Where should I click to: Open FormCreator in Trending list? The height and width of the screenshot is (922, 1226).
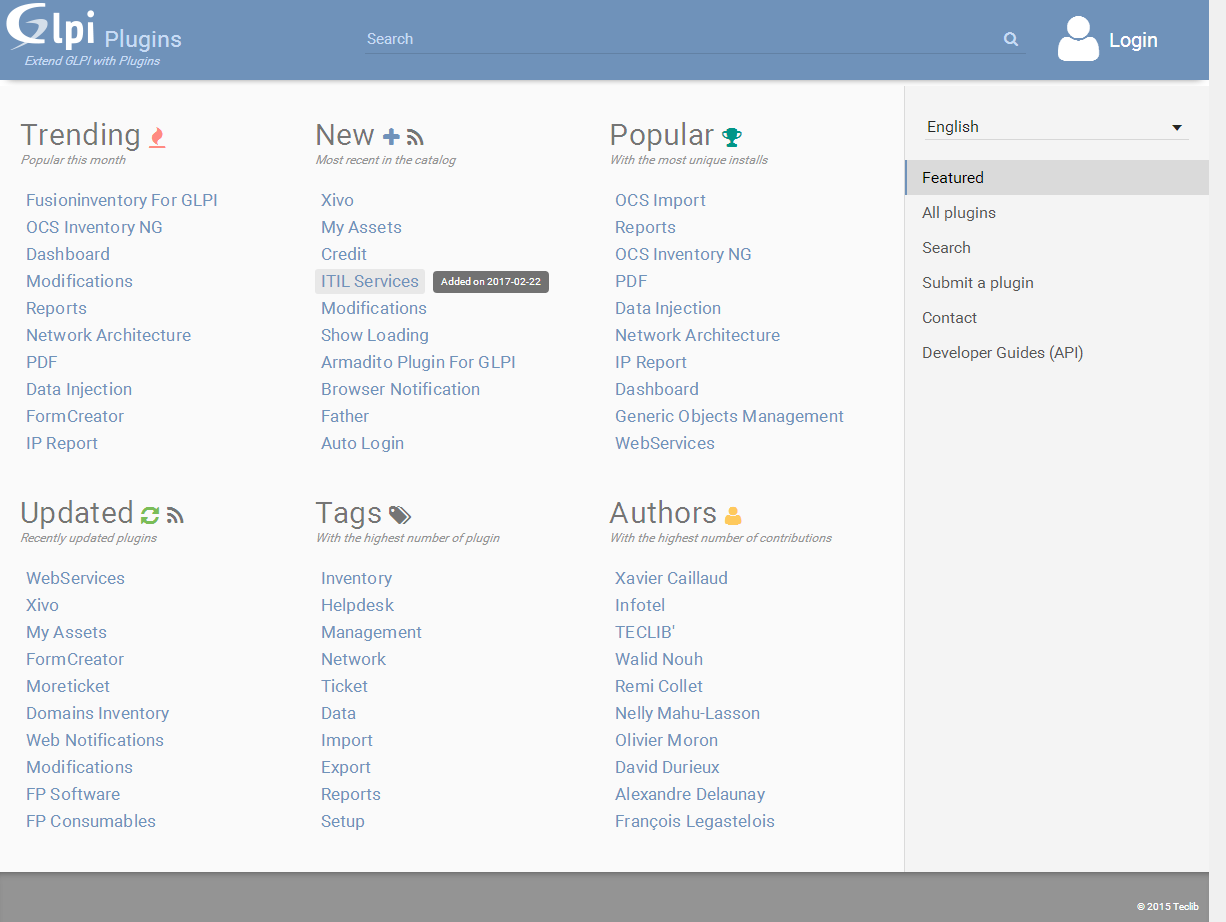(x=75, y=416)
